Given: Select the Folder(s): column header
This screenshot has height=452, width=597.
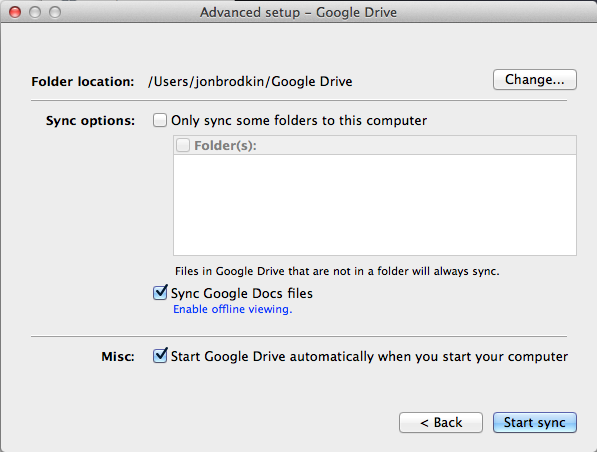Looking at the screenshot, I should click(x=375, y=145).
